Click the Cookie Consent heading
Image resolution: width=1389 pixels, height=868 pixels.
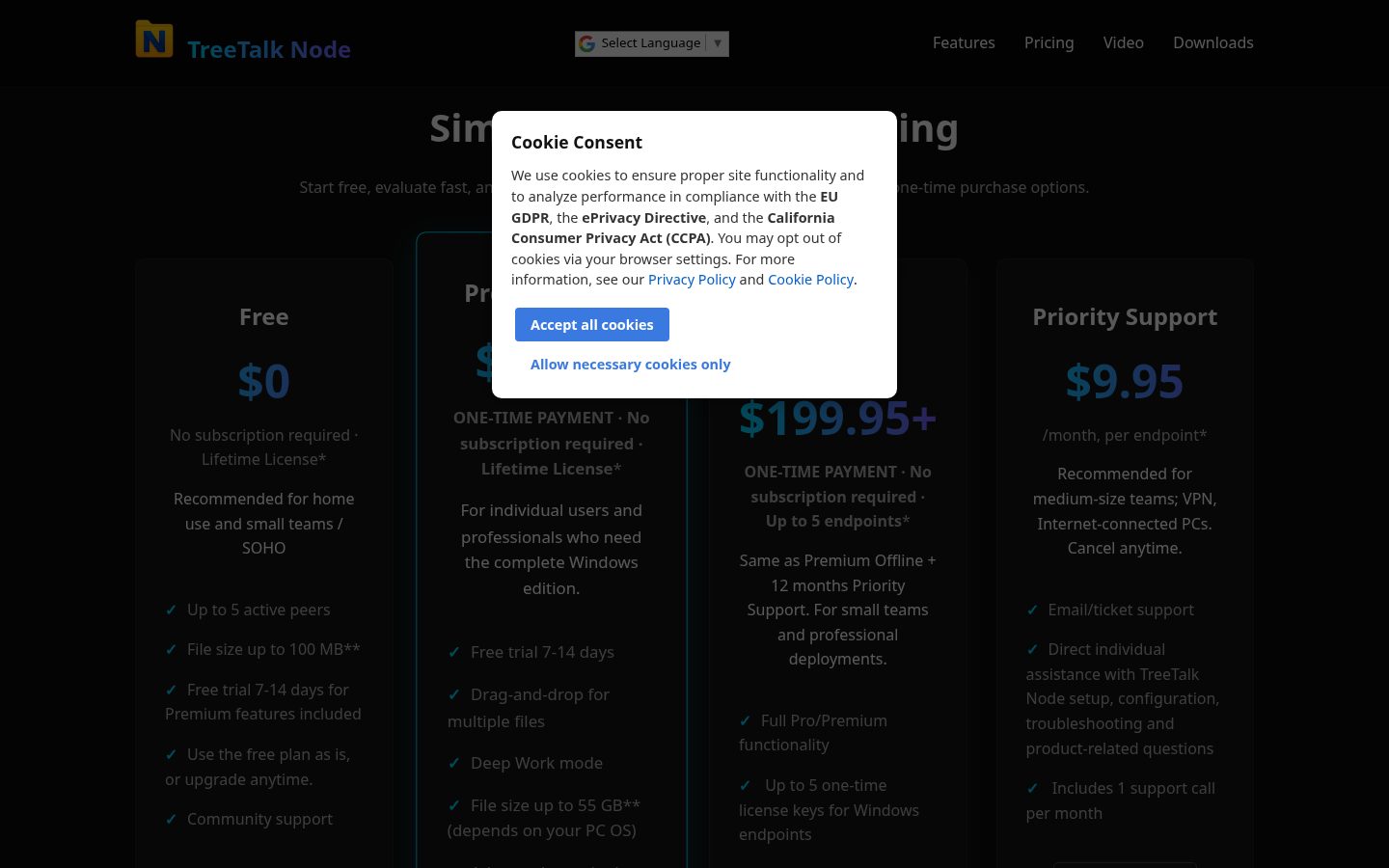click(x=577, y=143)
